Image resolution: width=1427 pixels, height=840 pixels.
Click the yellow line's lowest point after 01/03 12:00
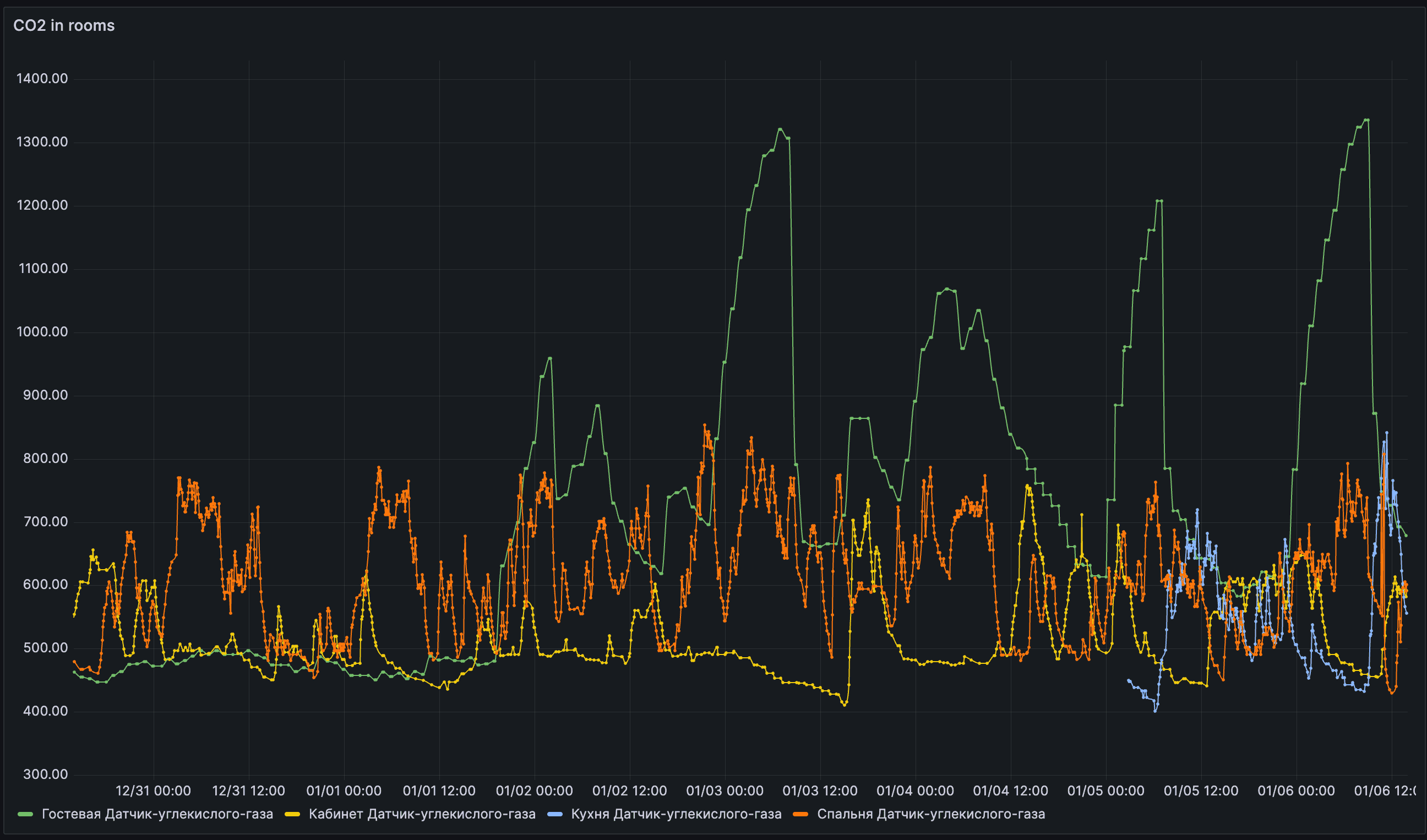845,705
